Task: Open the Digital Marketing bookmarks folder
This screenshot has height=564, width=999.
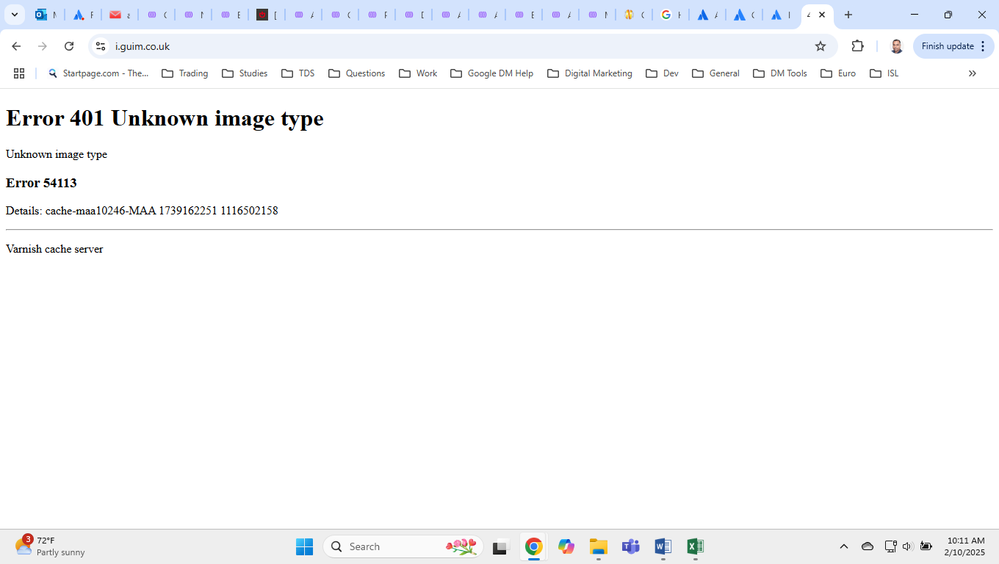Action: [x=590, y=73]
